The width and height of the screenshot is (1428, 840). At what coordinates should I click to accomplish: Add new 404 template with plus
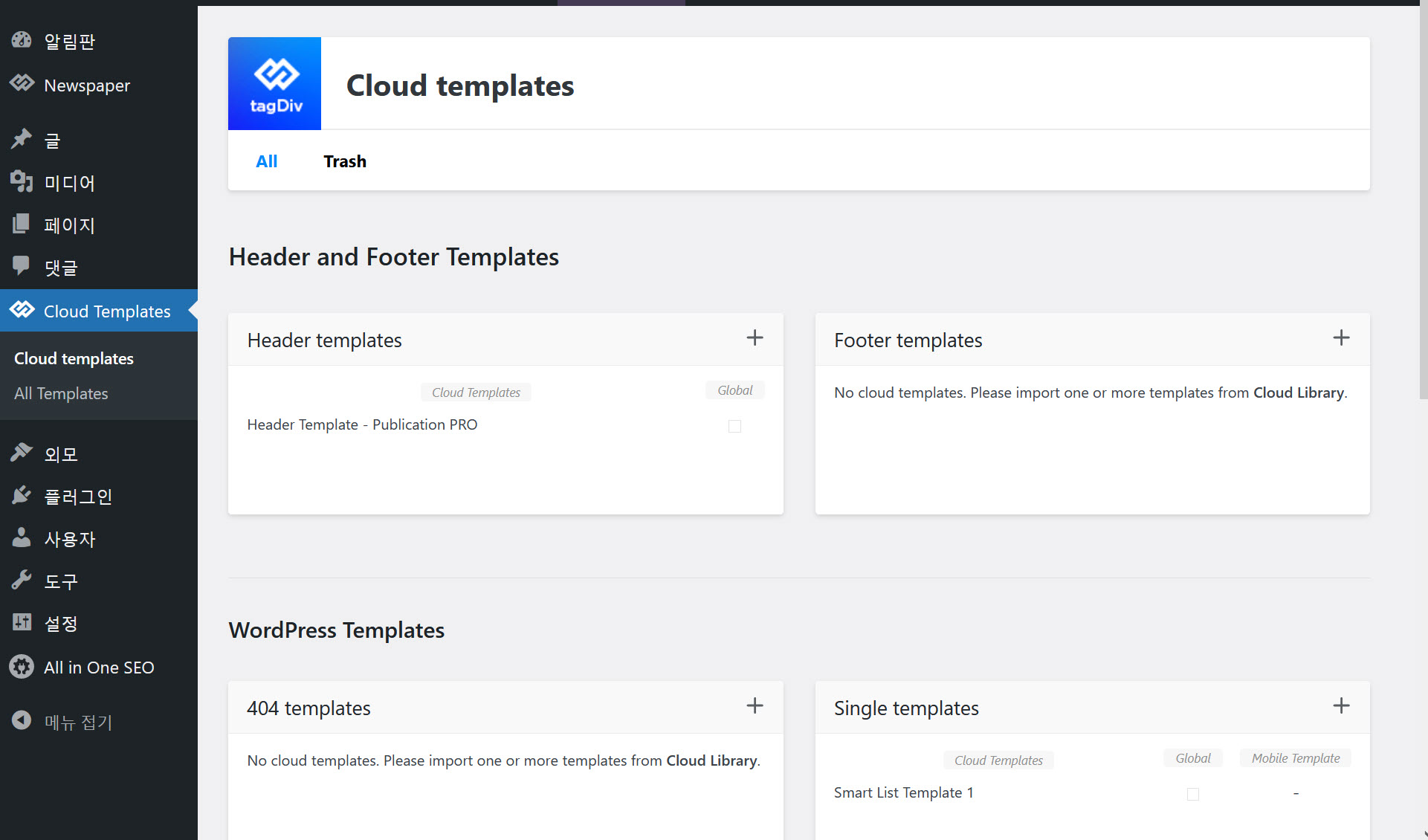pyautogui.click(x=755, y=706)
